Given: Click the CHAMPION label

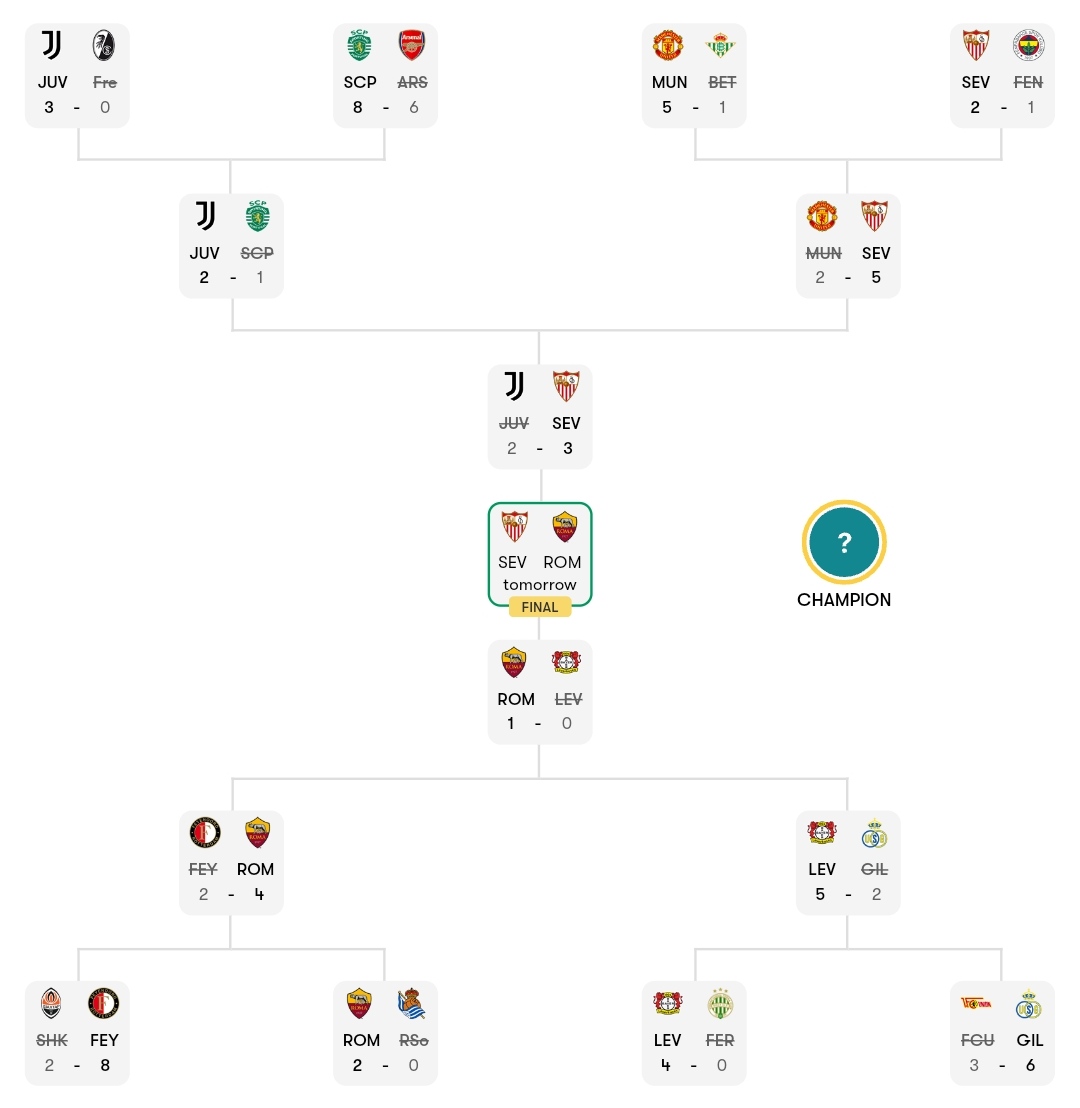Looking at the screenshot, I should [x=844, y=600].
